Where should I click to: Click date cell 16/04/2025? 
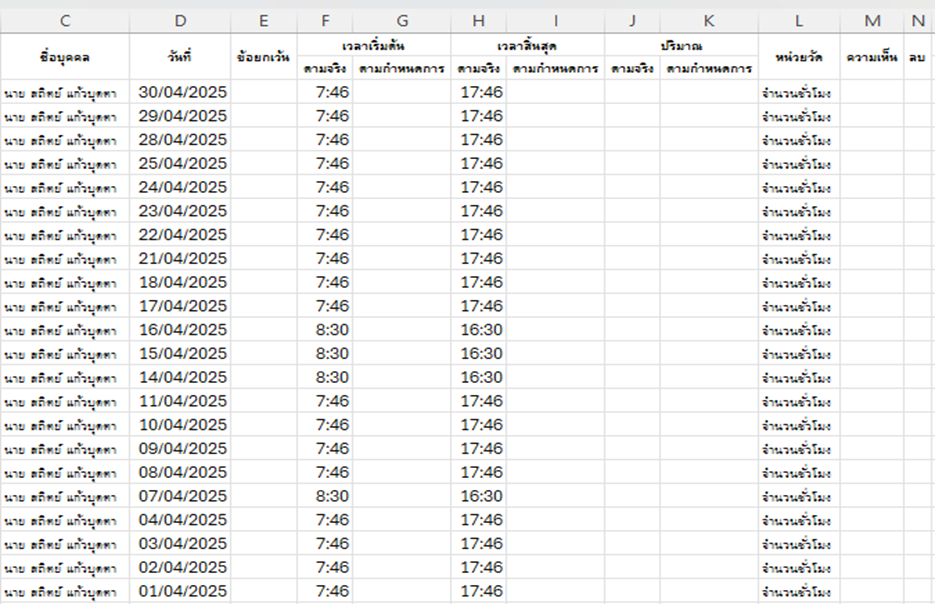(x=183, y=330)
